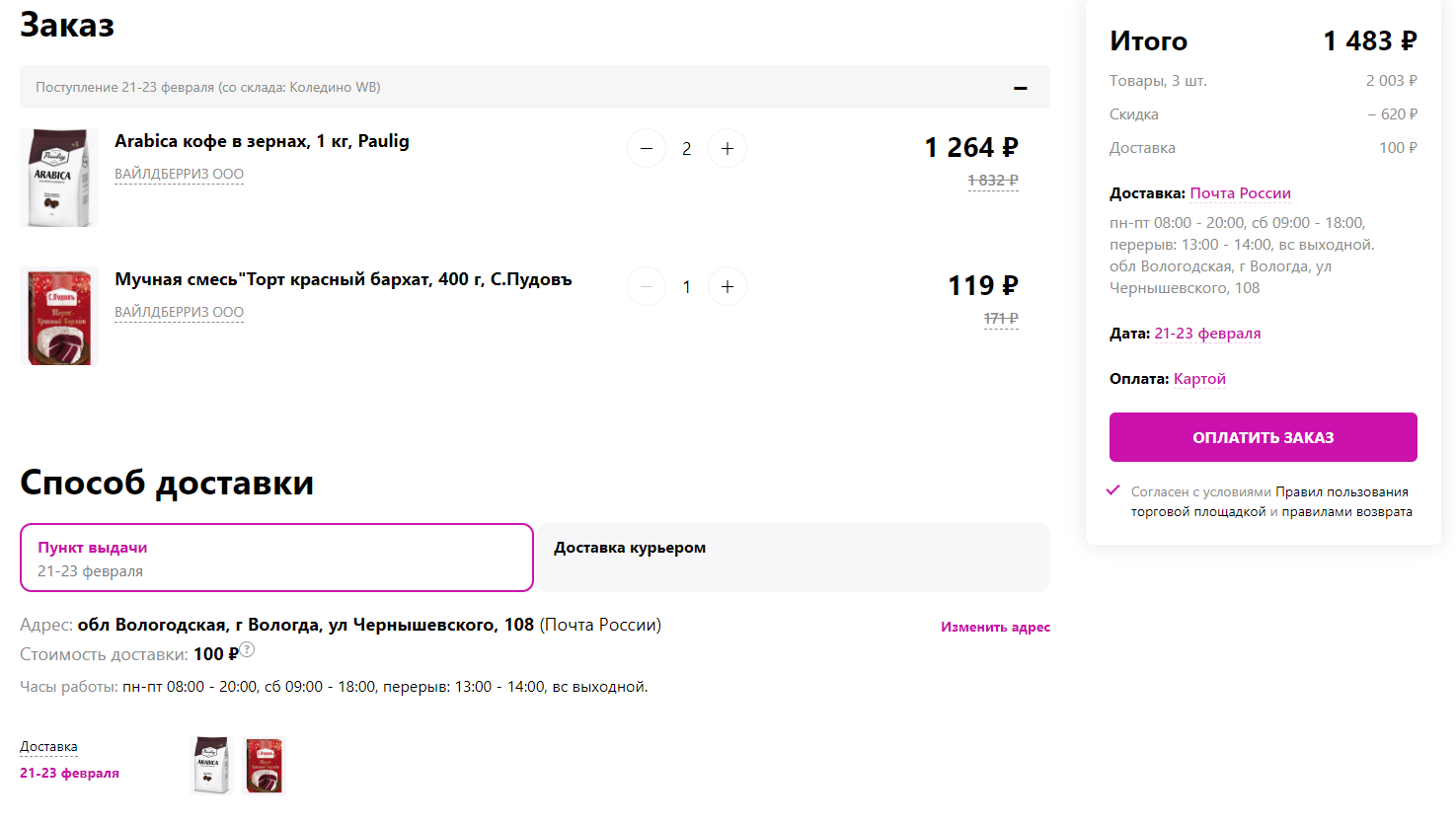The image size is (1456, 825).
Task: Click the Arabica coffee product image
Action: 59,178
